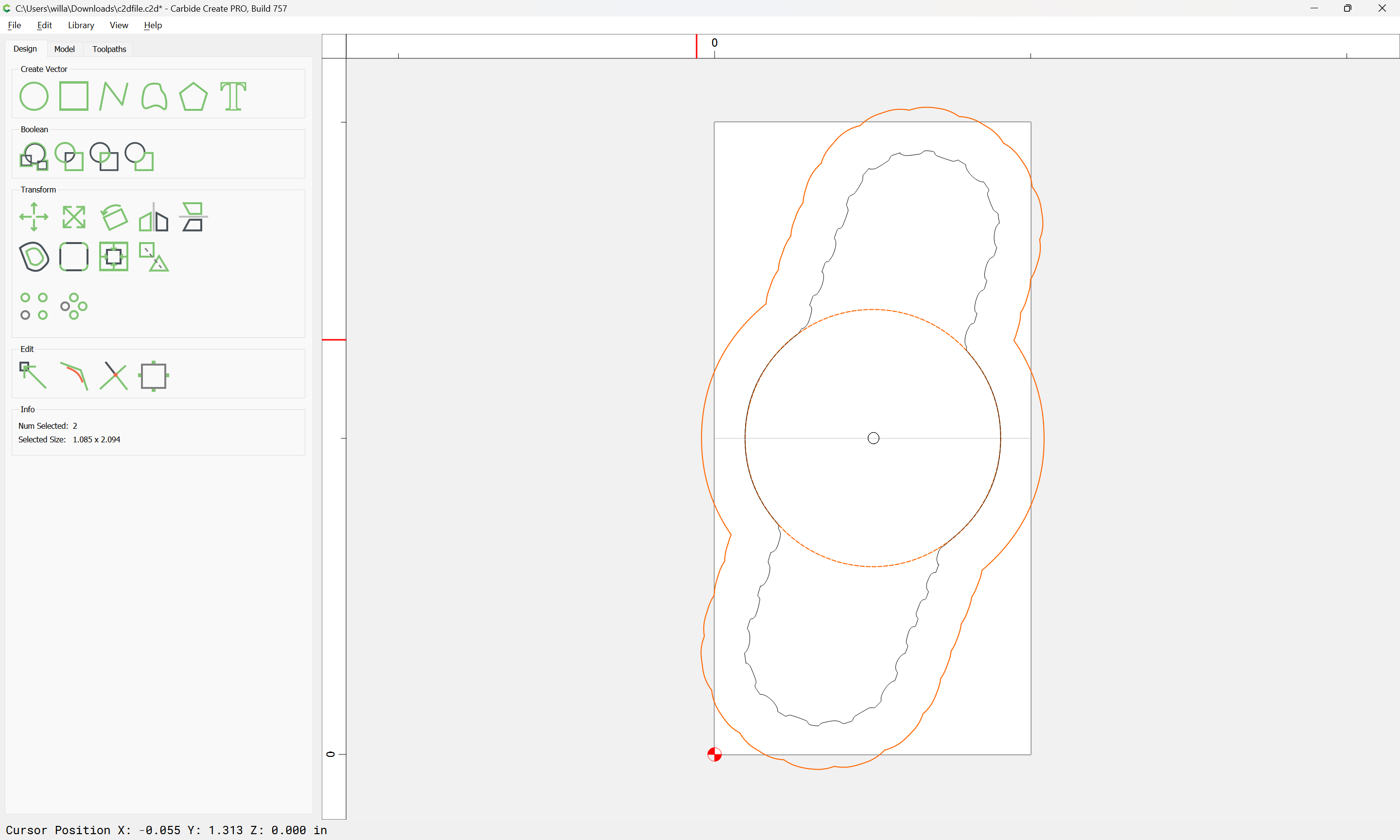The width and height of the screenshot is (1400, 840).
Task: Switch to the Model tab
Action: [65, 49]
